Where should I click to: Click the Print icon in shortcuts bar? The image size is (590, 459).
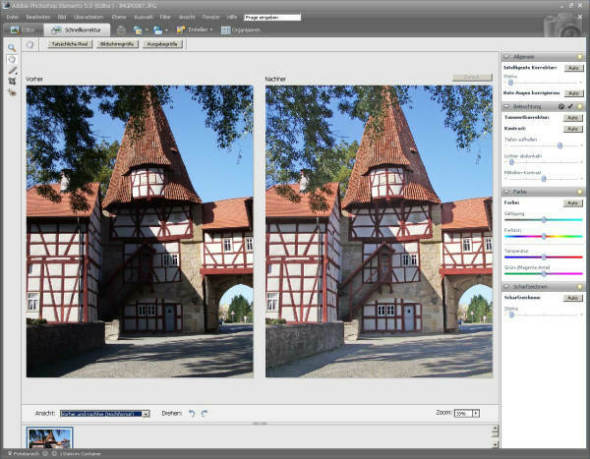pyautogui.click(x=121, y=30)
